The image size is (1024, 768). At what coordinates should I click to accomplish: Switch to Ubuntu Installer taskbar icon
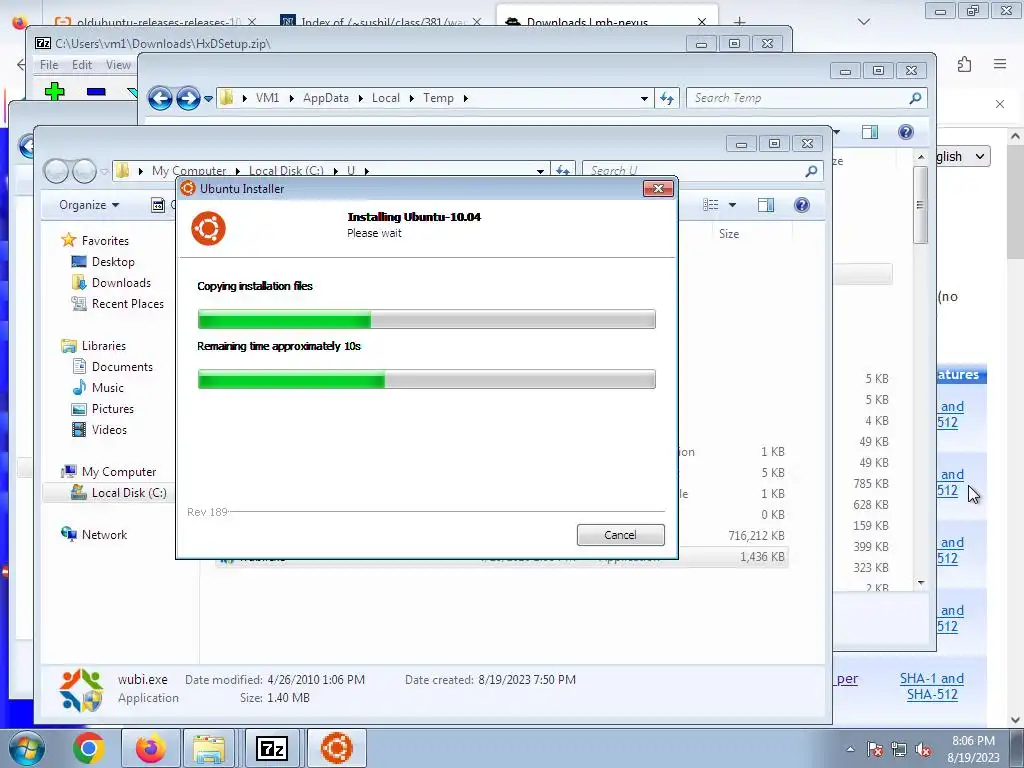[x=337, y=748]
